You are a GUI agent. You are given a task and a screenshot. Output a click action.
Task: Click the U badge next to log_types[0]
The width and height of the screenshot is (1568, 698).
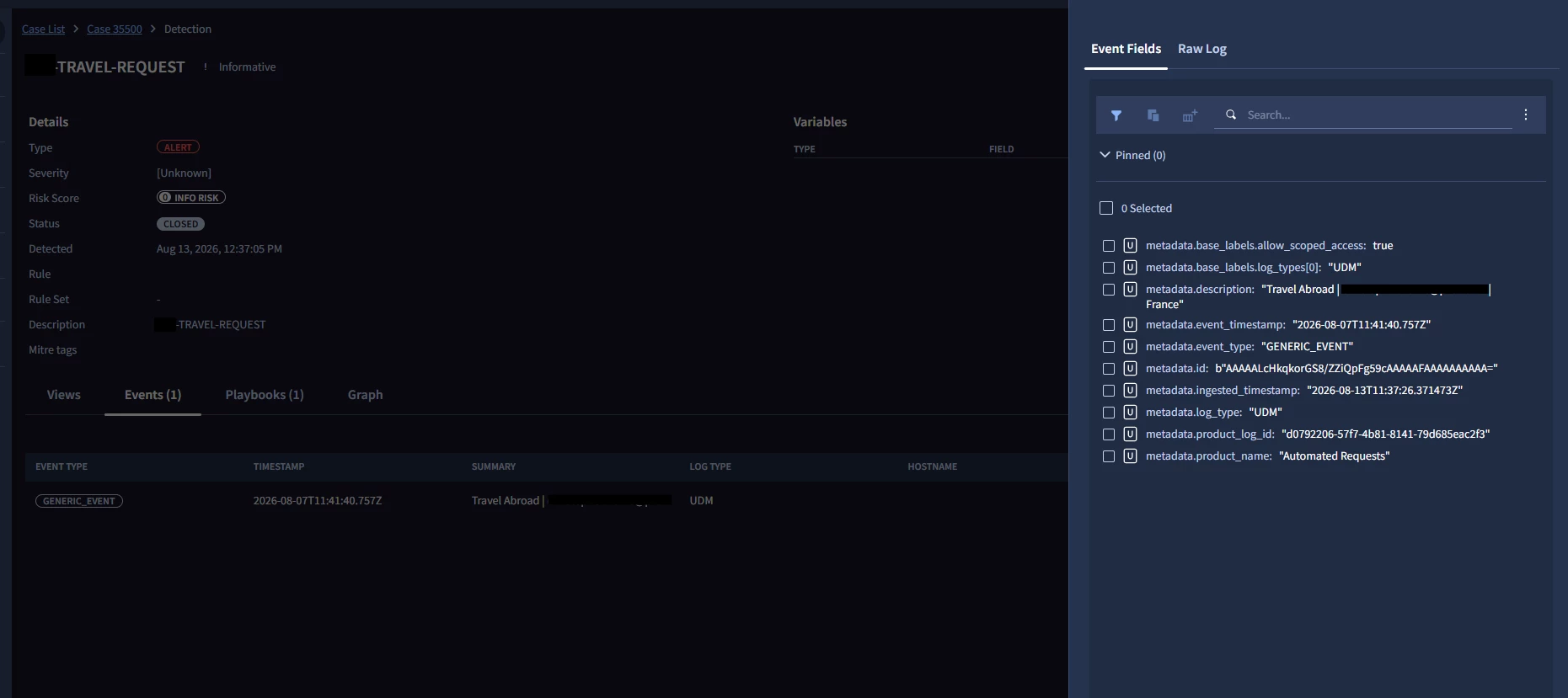click(x=1130, y=267)
